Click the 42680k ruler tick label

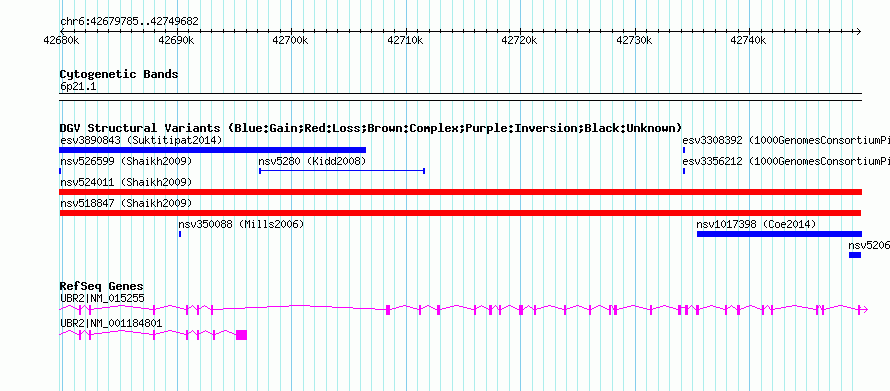point(62,41)
